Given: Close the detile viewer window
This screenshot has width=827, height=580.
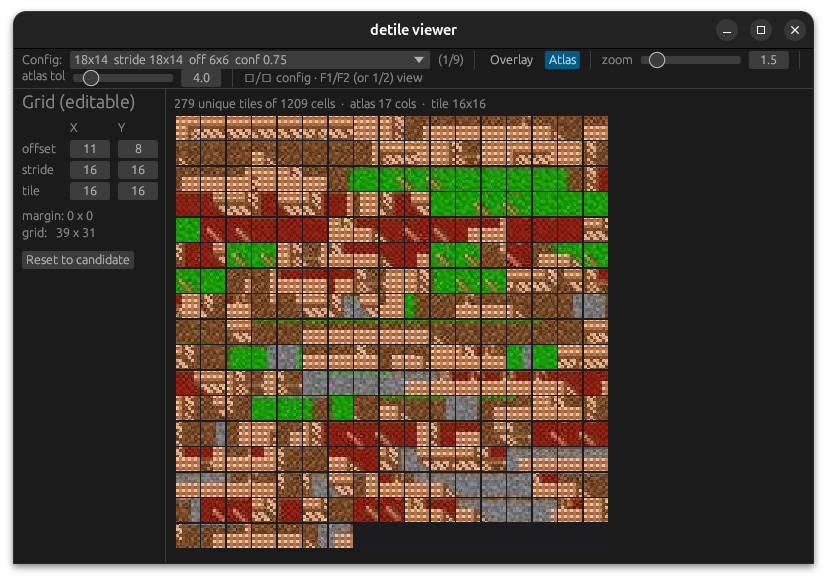Looking at the screenshot, I should click(795, 30).
